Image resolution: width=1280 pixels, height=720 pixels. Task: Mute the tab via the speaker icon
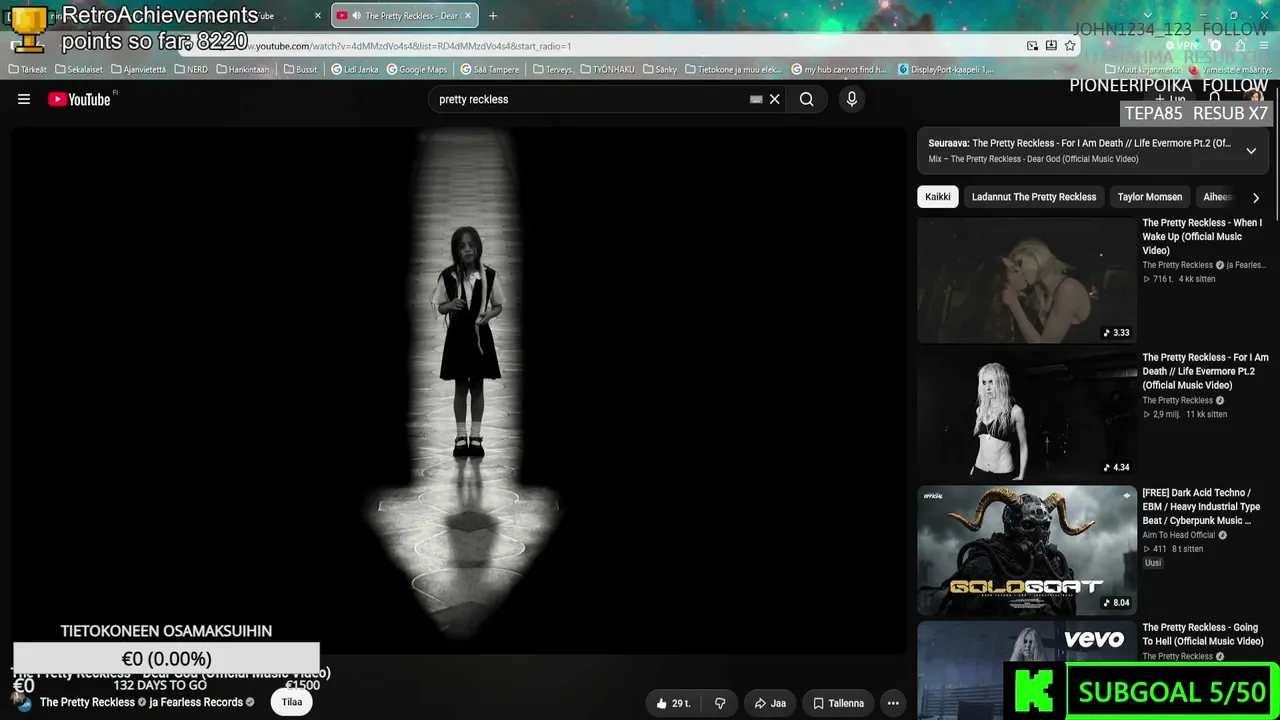356,16
